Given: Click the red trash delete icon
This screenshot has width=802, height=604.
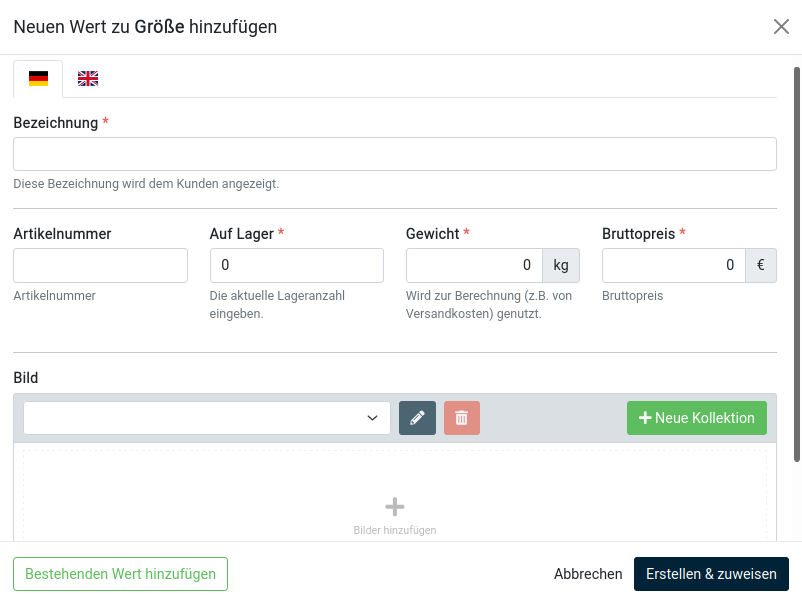Looking at the screenshot, I should pos(461,418).
